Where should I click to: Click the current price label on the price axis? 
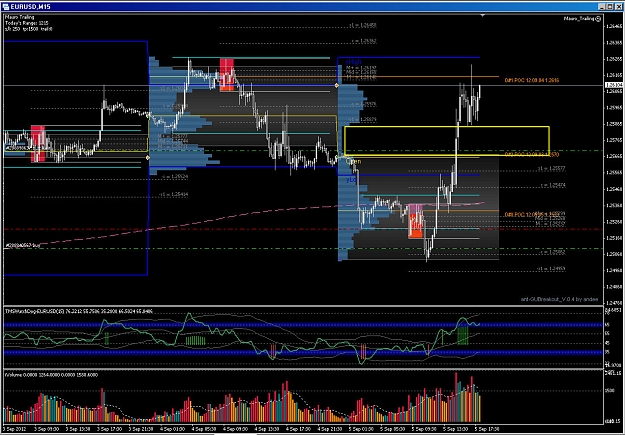(x=613, y=85)
